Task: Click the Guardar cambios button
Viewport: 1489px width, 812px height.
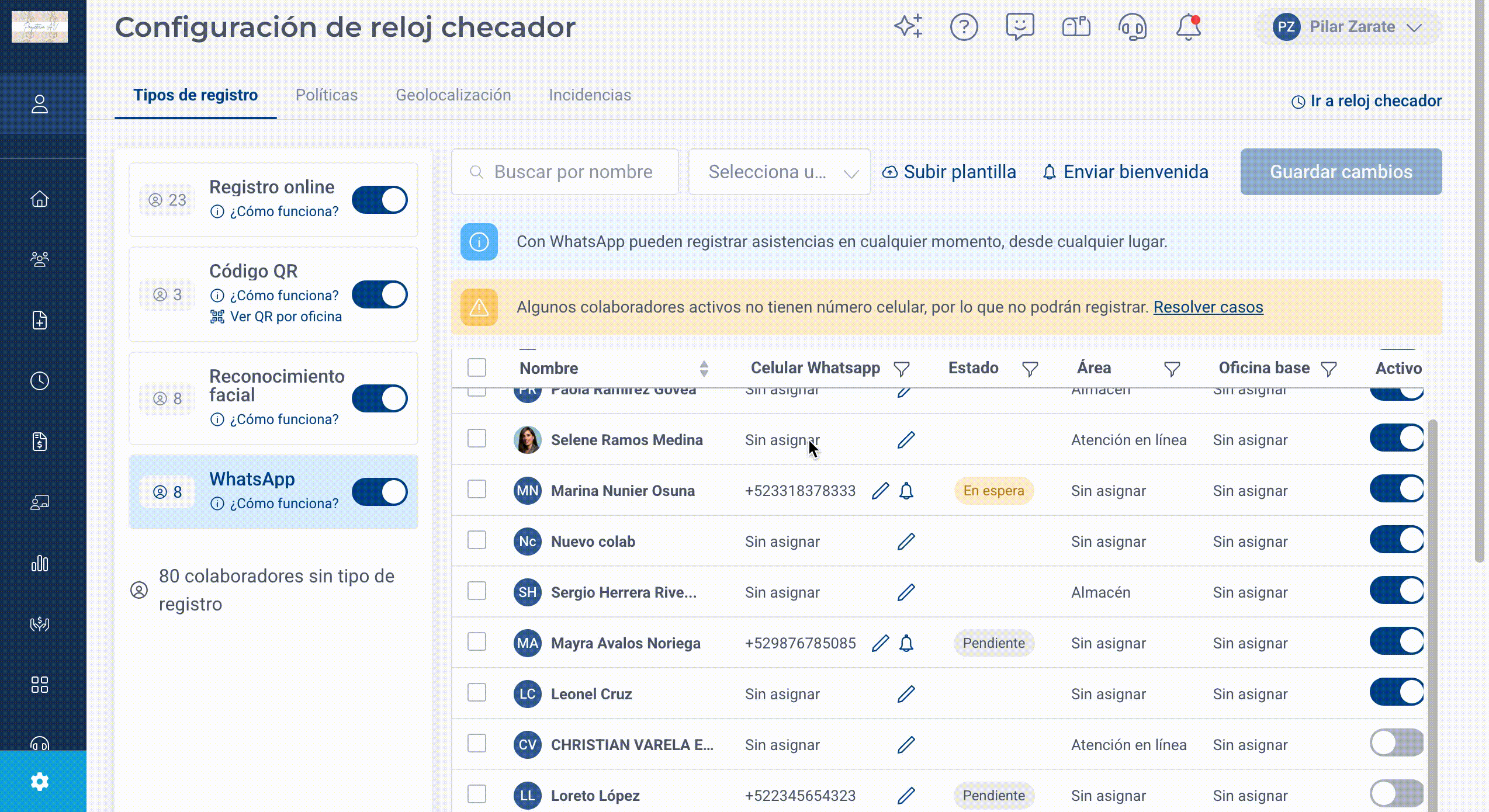Action: (x=1341, y=172)
